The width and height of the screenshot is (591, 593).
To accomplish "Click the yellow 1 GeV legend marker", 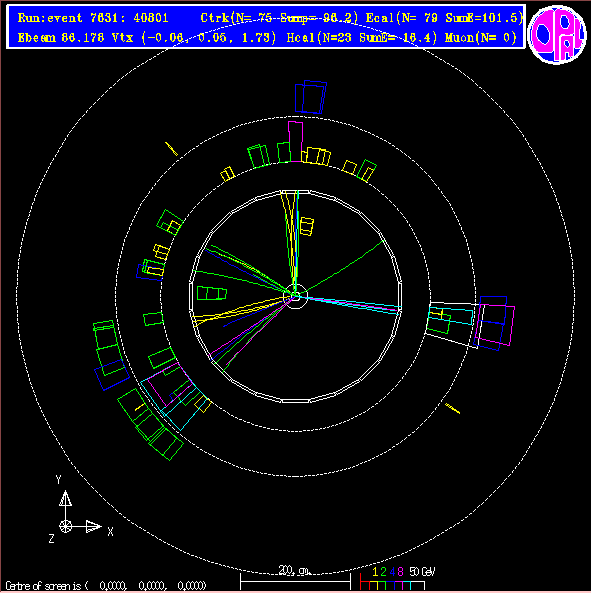I will (375, 572).
